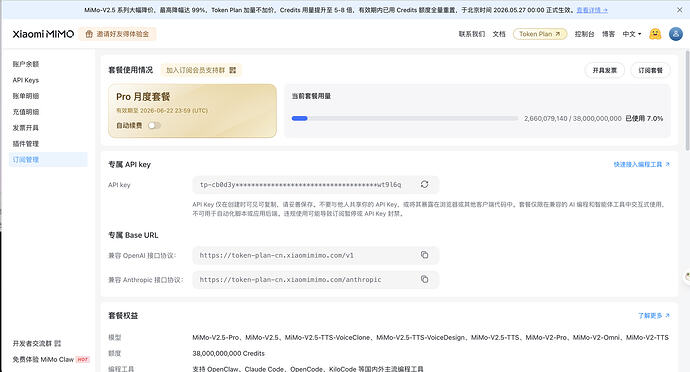Click the floating widget at the right edge
The height and width of the screenshot is (372, 690).
tap(687, 277)
